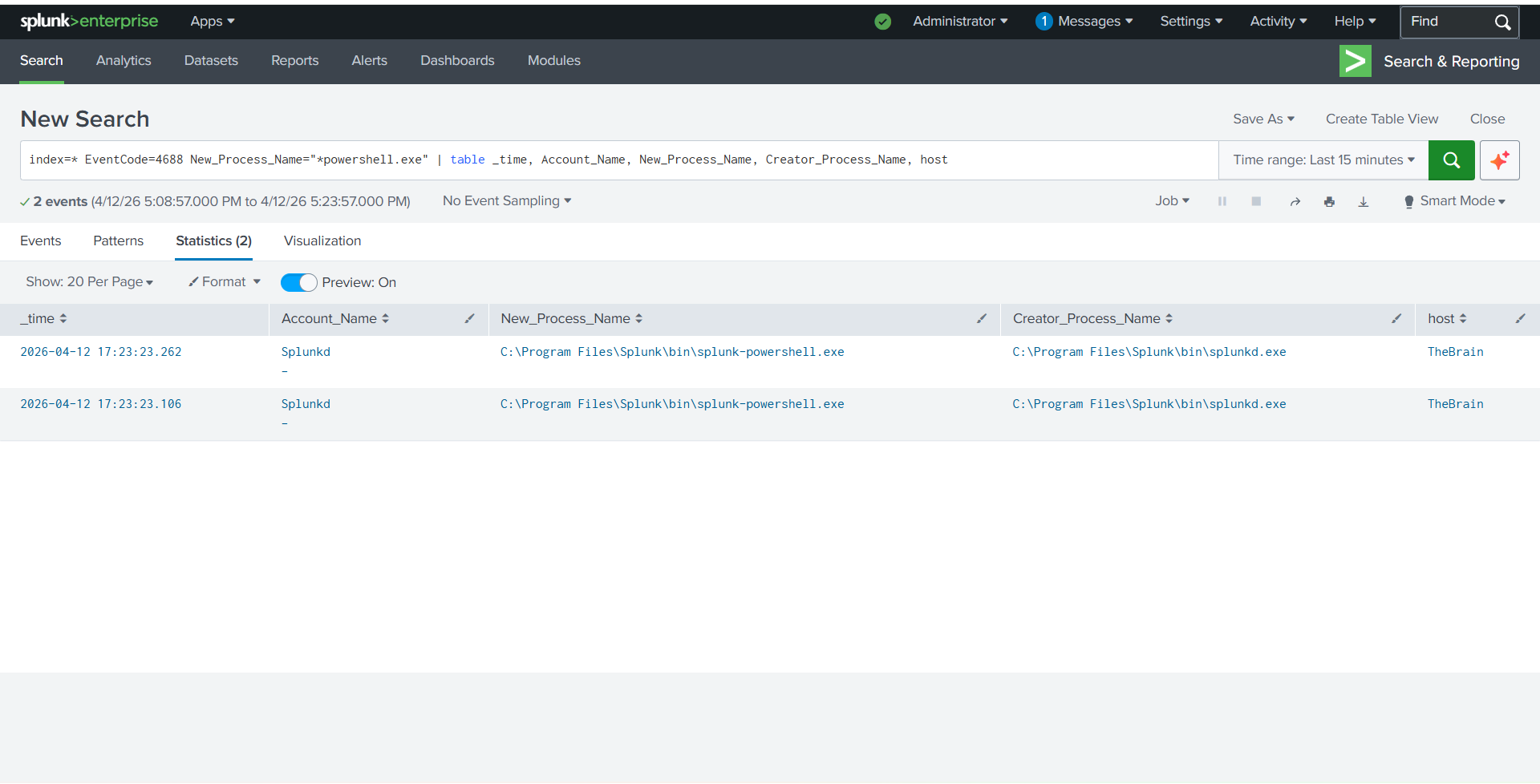Open Show 20 Per Page dropdown
Viewport: 1540px width, 784px height.
89,282
